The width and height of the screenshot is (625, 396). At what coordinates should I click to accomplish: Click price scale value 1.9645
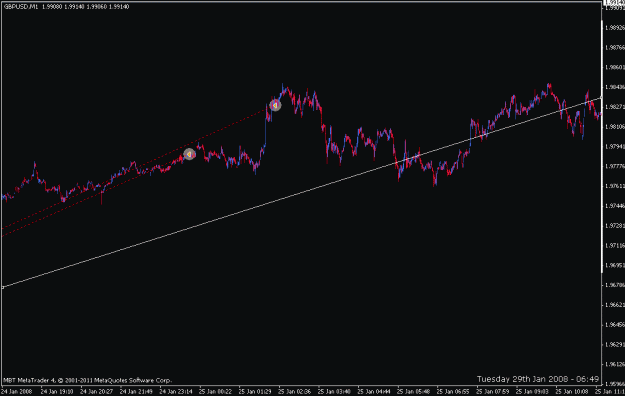pos(615,325)
